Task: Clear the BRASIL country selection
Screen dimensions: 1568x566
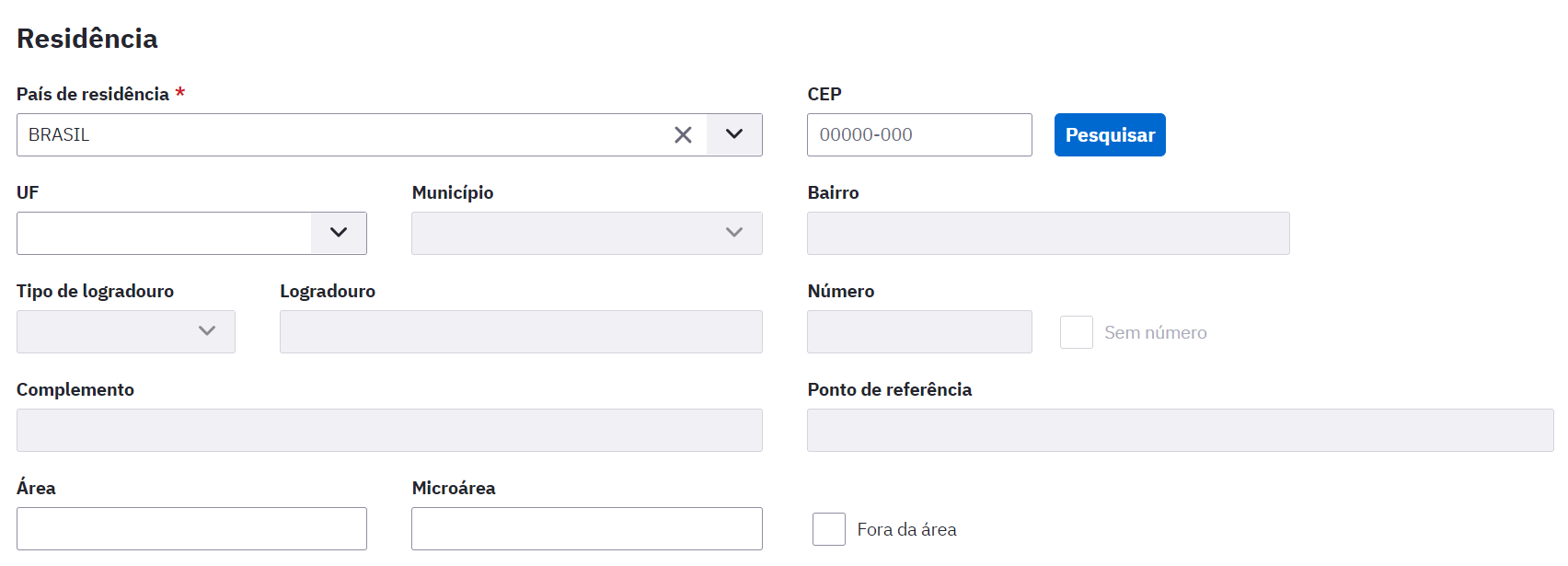Action: [x=683, y=135]
